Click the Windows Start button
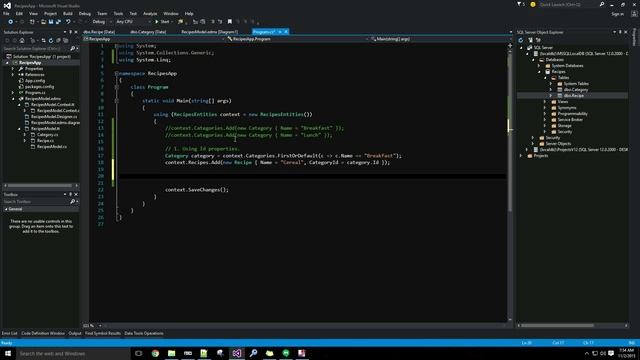The height and width of the screenshot is (360, 640). 8,353
